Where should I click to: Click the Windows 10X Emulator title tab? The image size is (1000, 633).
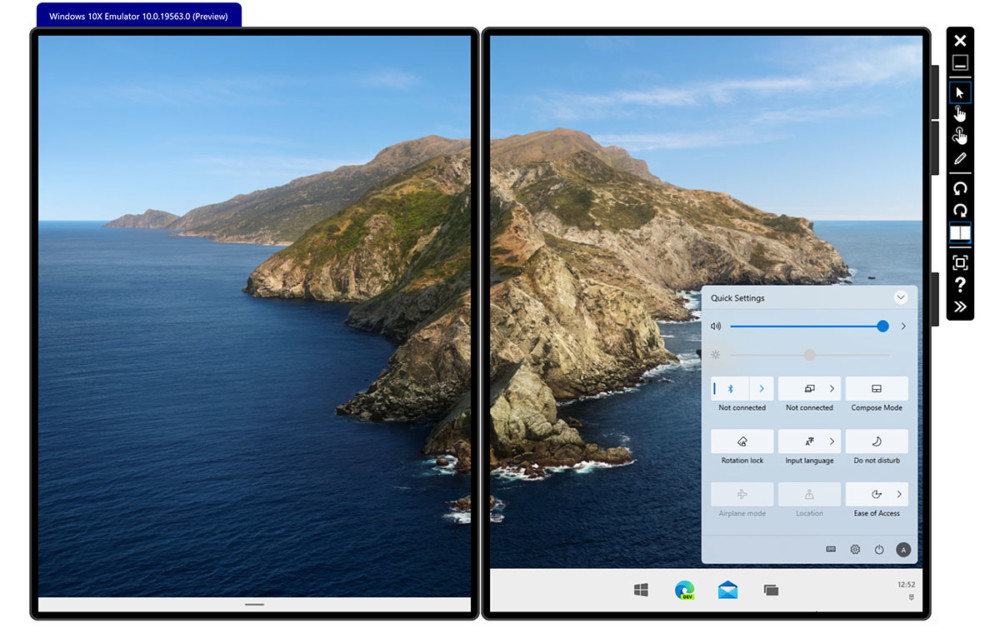click(x=138, y=16)
